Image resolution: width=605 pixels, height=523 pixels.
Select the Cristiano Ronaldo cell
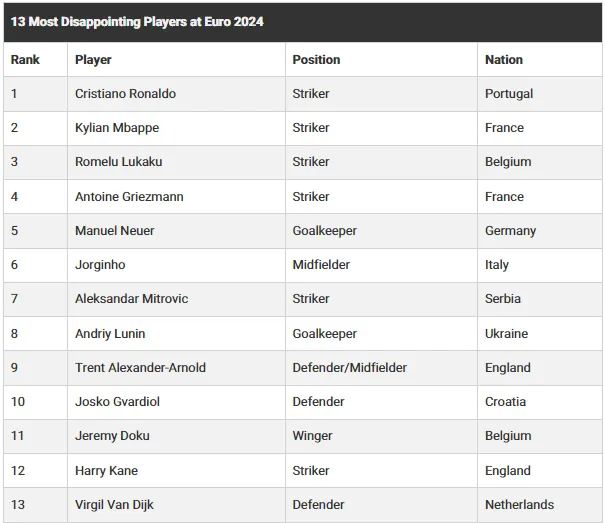(x=125, y=94)
